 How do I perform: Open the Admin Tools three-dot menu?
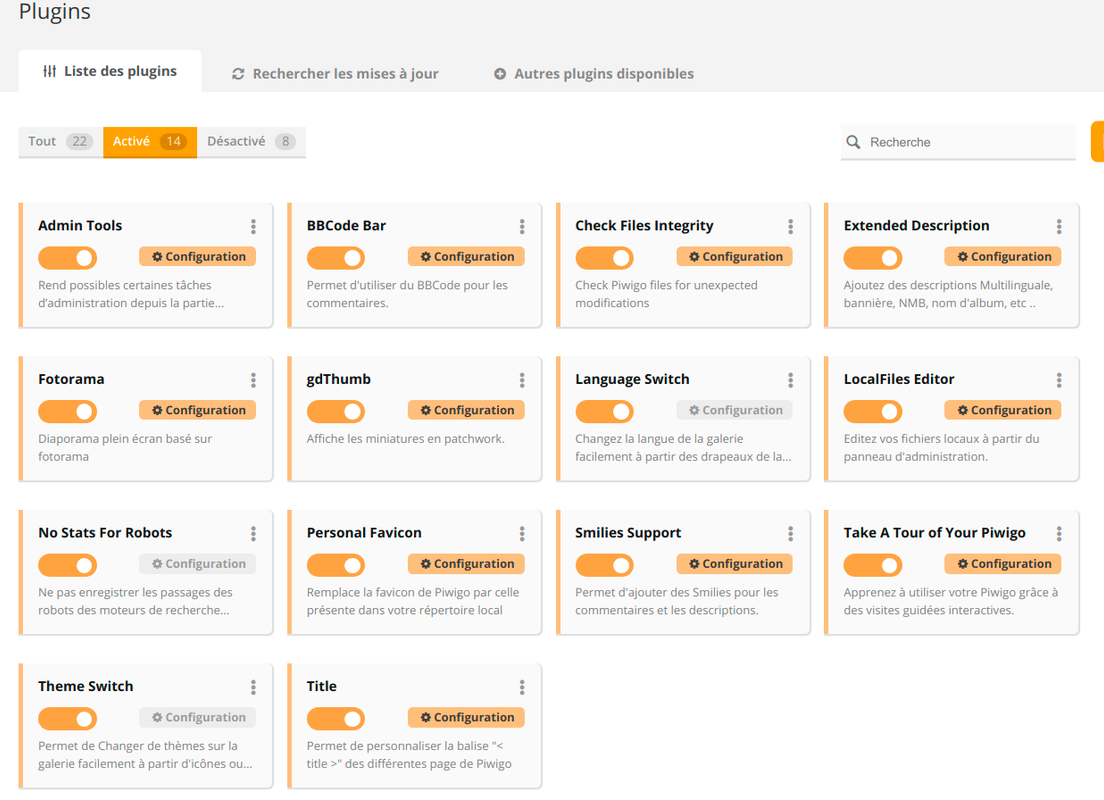pyautogui.click(x=253, y=226)
